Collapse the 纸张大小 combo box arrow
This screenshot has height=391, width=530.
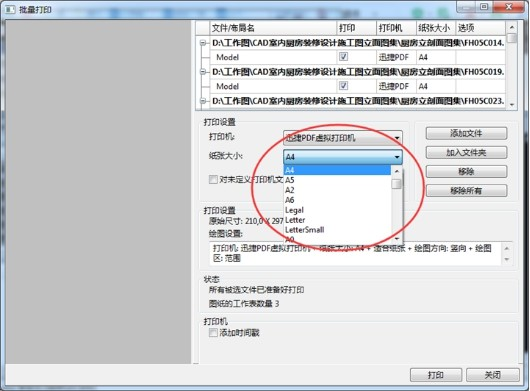pos(397,157)
